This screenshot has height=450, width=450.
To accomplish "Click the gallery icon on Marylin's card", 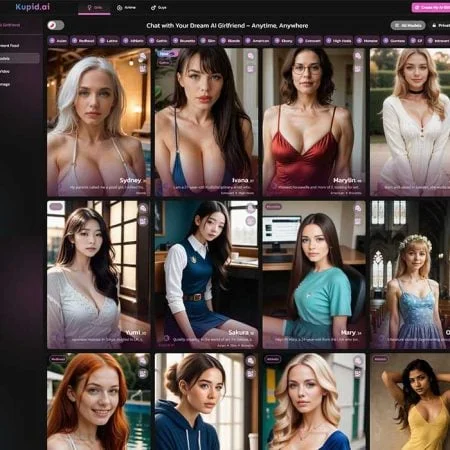I will point(358,69).
